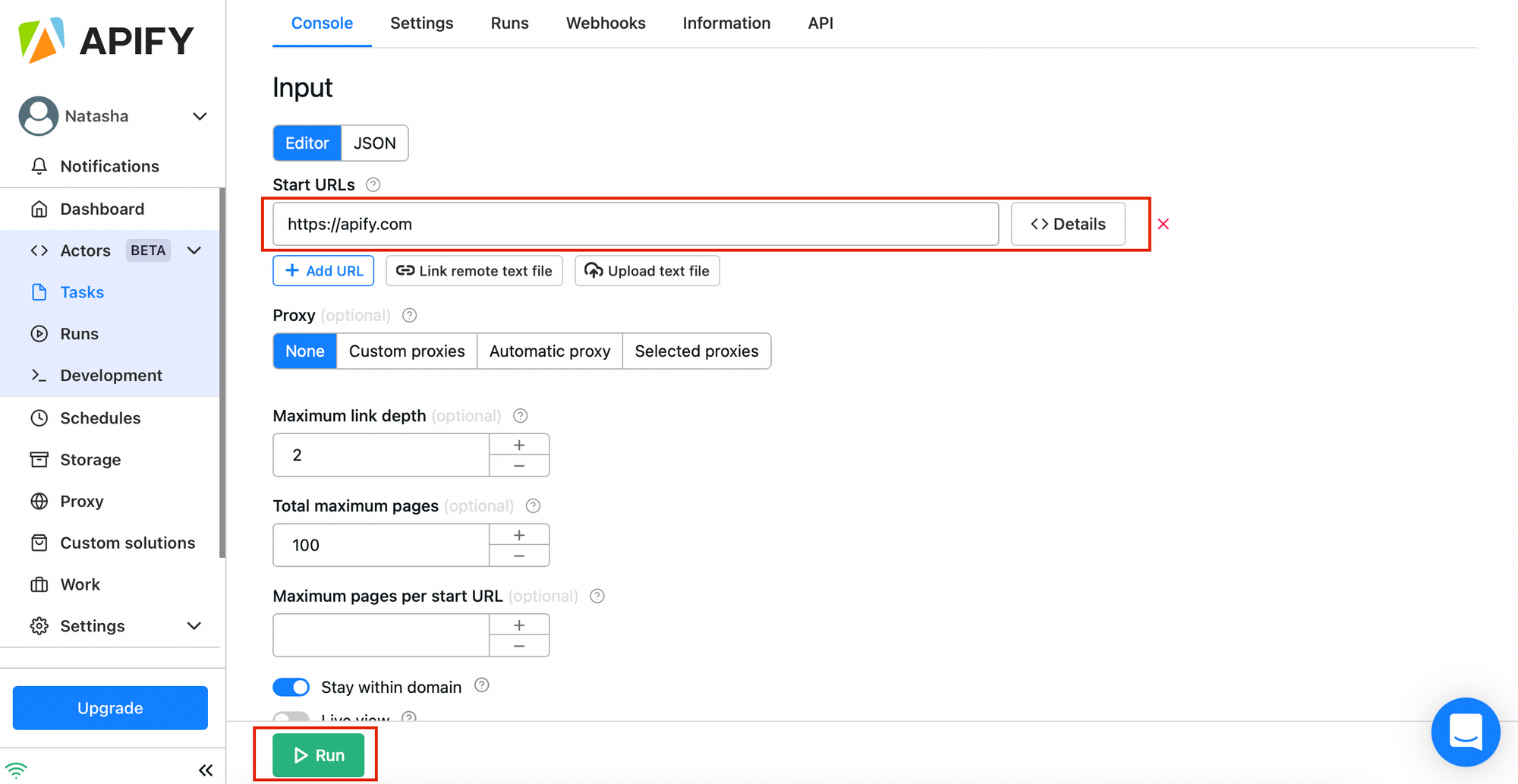Click the Schedules clock icon

coord(39,418)
